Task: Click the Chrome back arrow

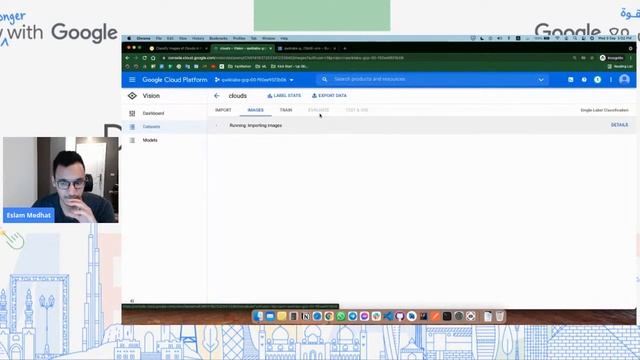Action: (x=127, y=58)
